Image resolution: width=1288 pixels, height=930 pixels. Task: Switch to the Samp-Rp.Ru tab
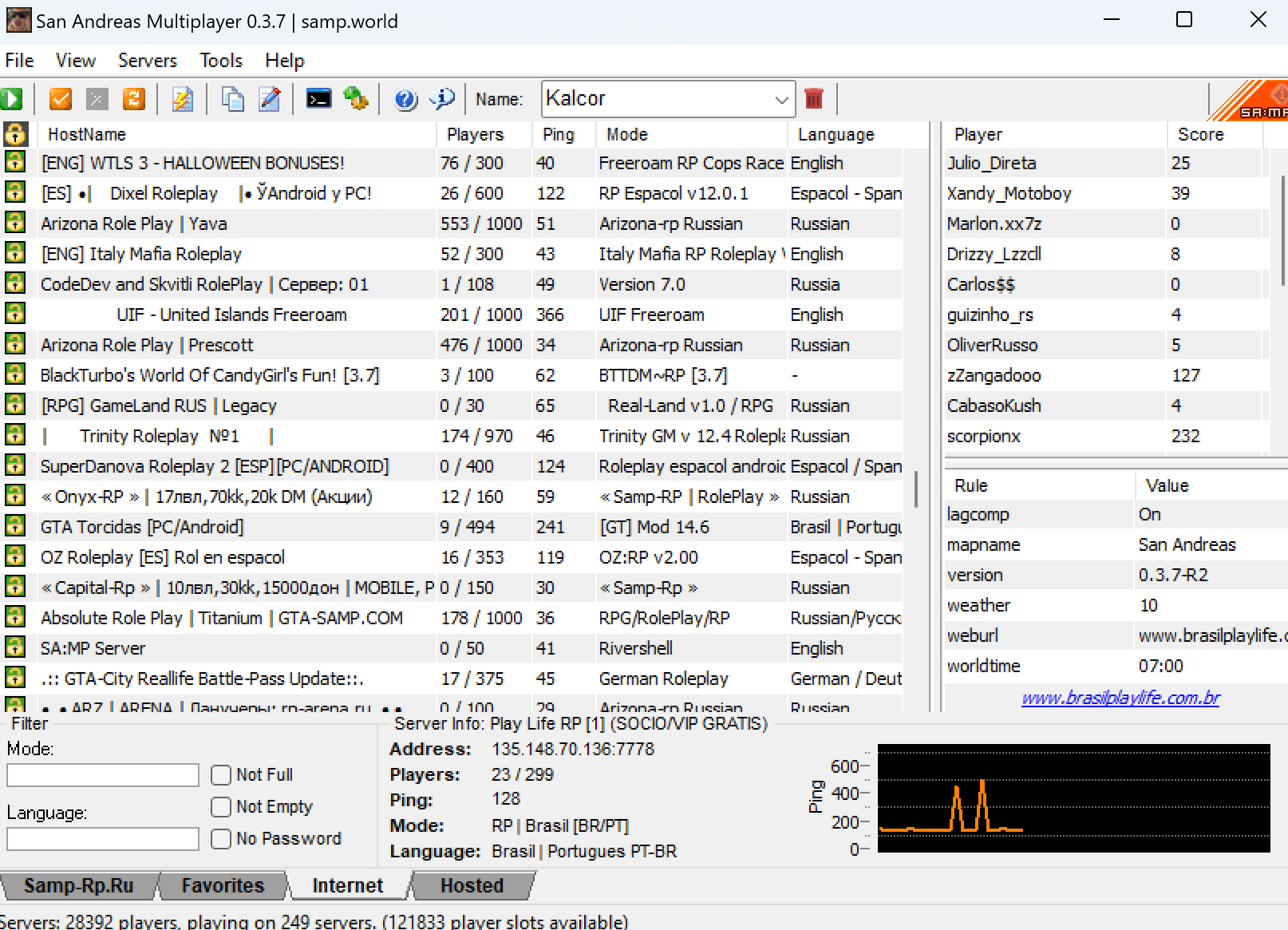(78, 886)
